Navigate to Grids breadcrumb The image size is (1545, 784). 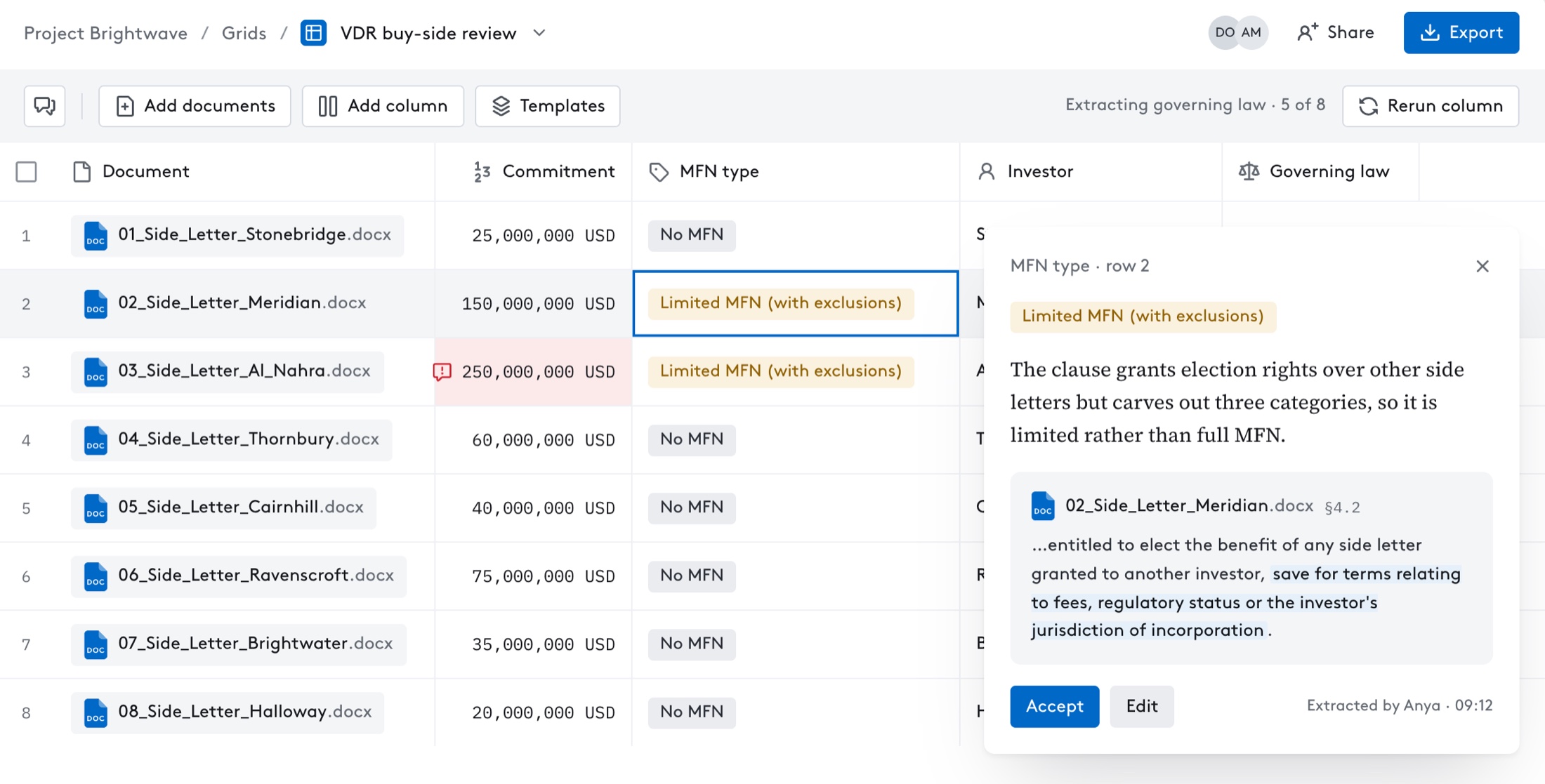(244, 33)
